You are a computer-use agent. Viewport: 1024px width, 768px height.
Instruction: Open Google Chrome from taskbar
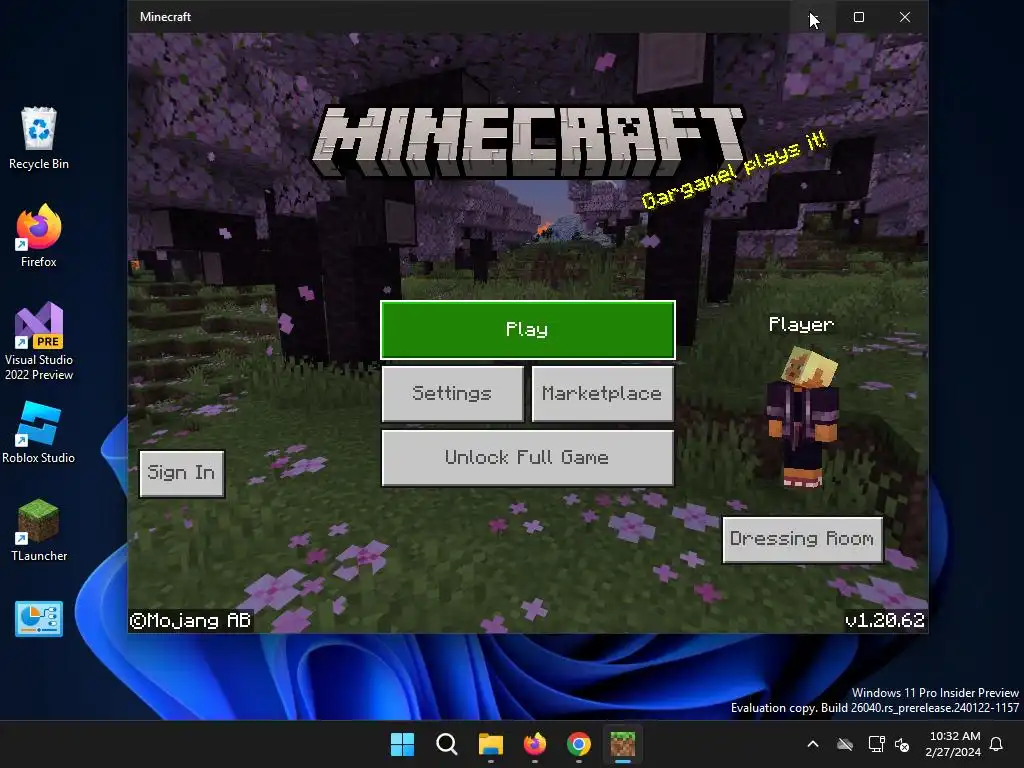579,744
